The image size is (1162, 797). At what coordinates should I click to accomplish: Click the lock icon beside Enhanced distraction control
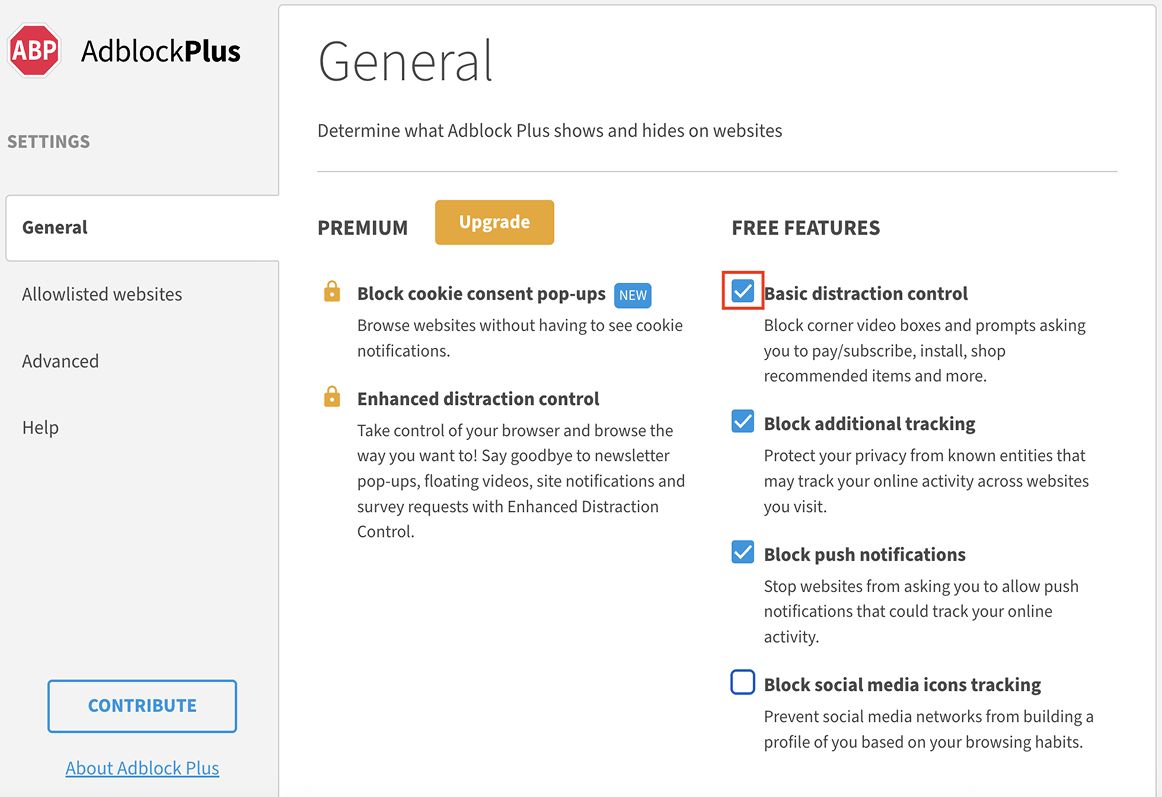[332, 396]
